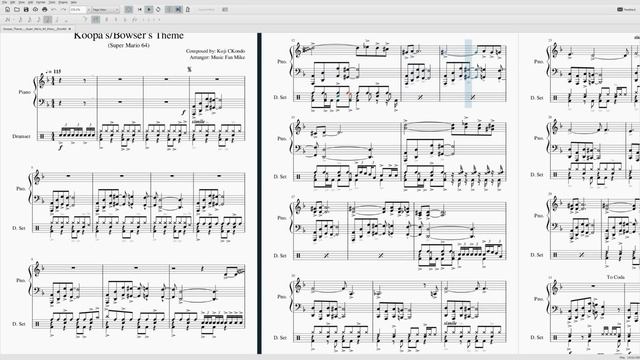Apply natural accidental from toolbar
Screen dimensions: 640x360
click(116, 19)
